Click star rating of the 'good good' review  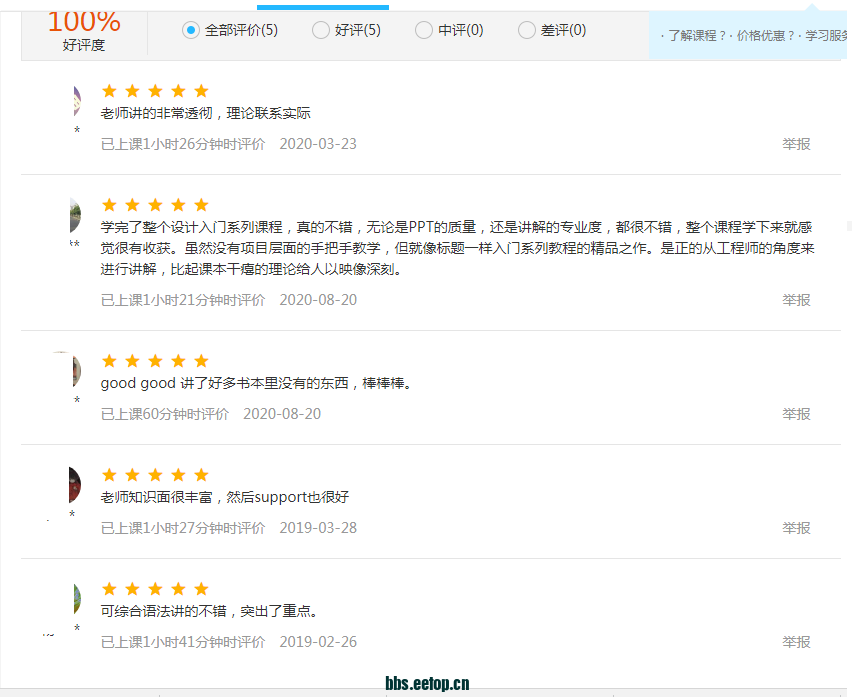(155, 361)
